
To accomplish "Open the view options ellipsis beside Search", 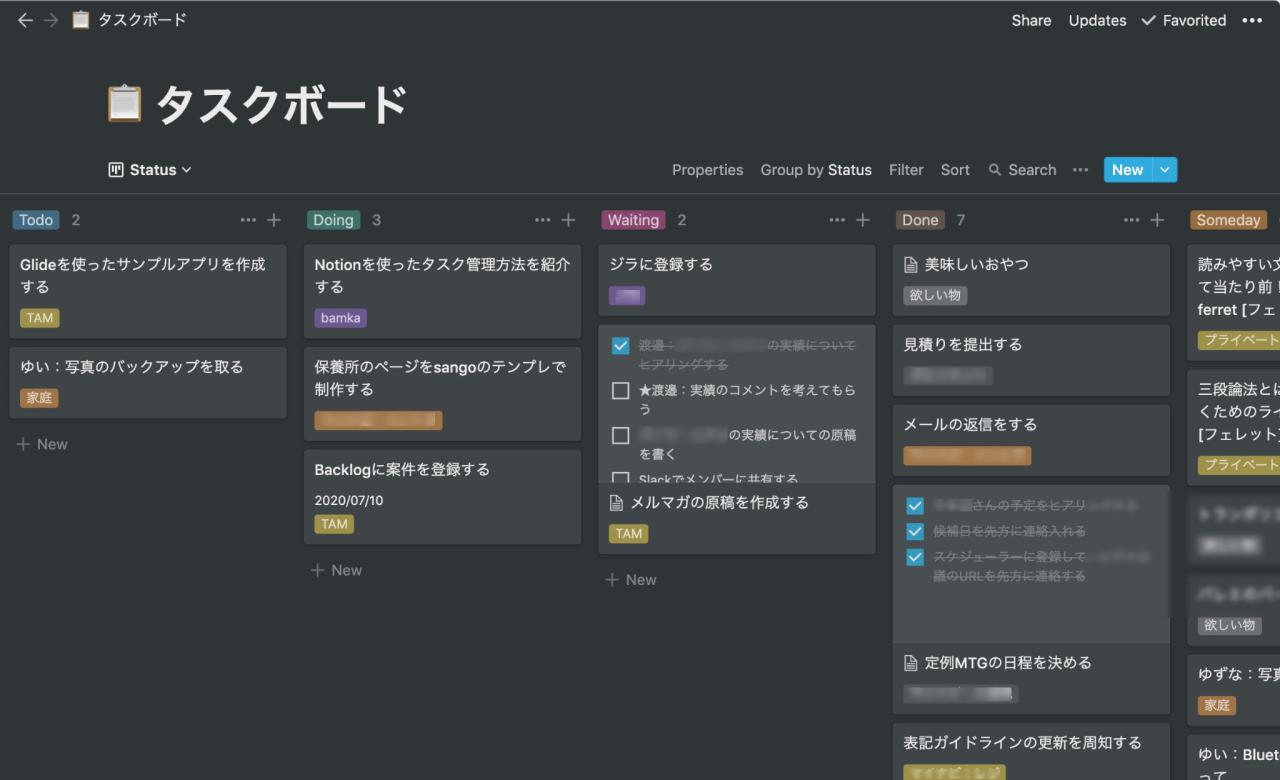I will tap(1080, 170).
